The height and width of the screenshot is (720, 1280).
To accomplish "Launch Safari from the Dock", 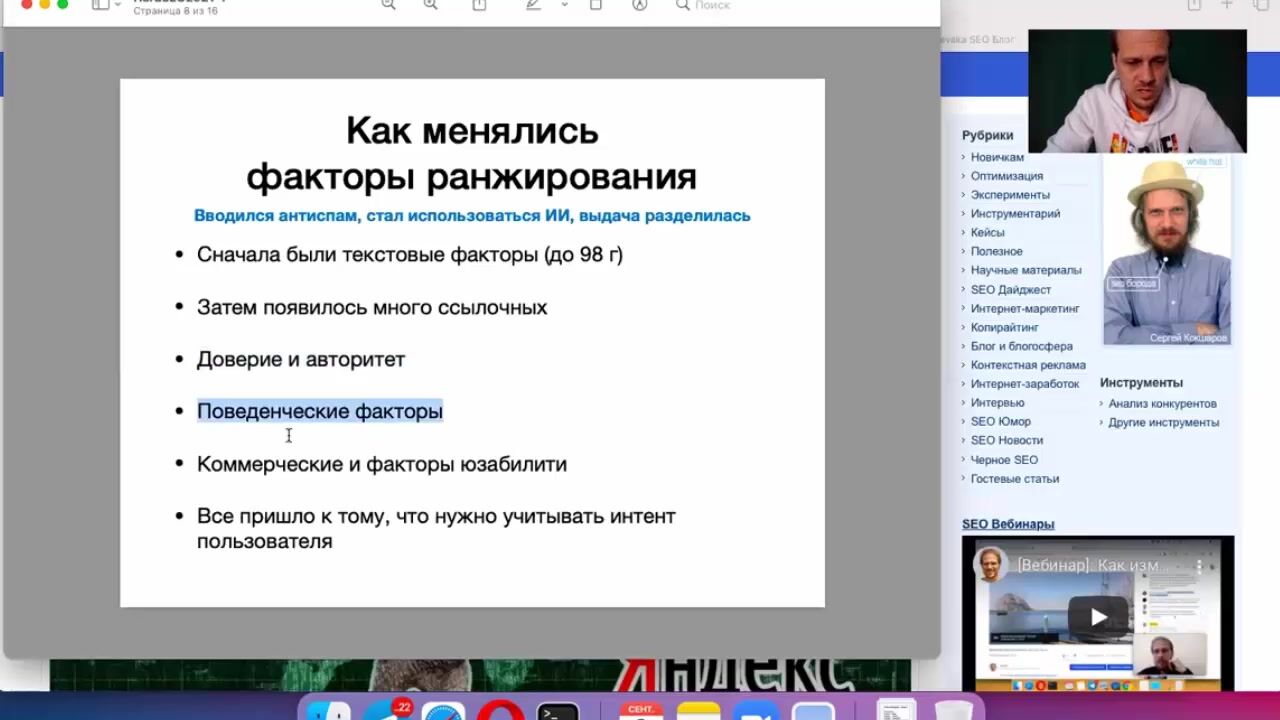I will [x=443, y=710].
